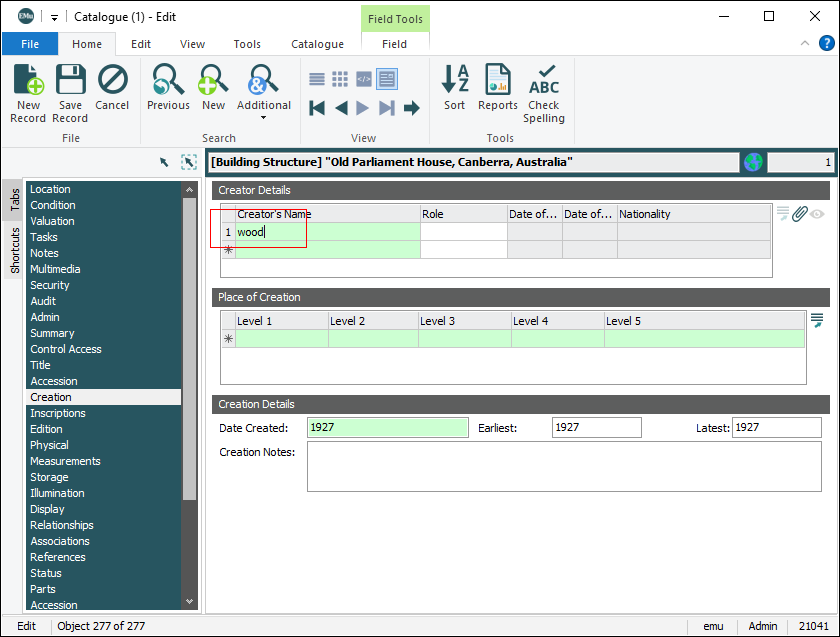Open the File menu
Image resolution: width=840 pixels, height=637 pixels.
(30, 44)
